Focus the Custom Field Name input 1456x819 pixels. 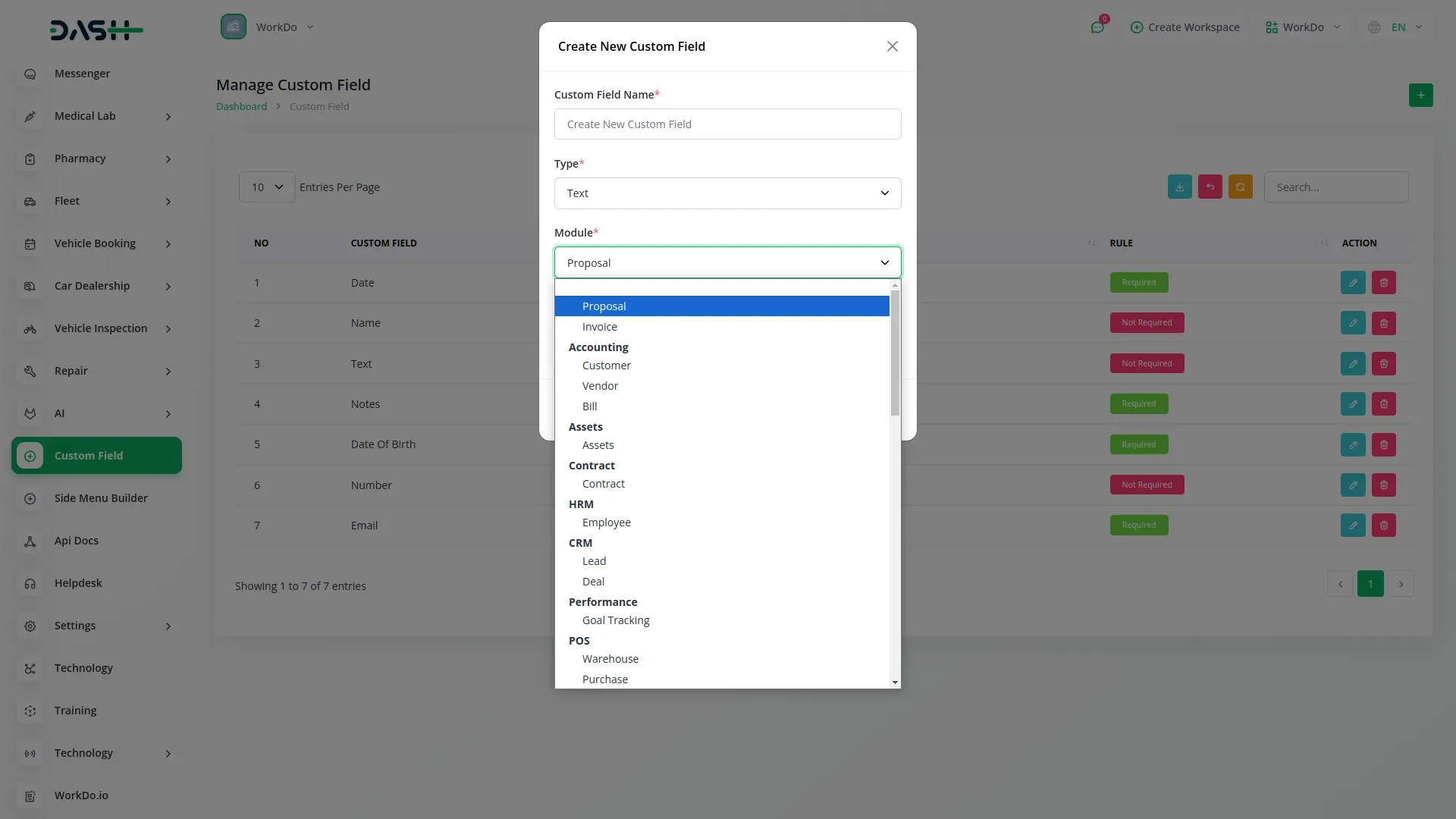pyautogui.click(x=727, y=124)
